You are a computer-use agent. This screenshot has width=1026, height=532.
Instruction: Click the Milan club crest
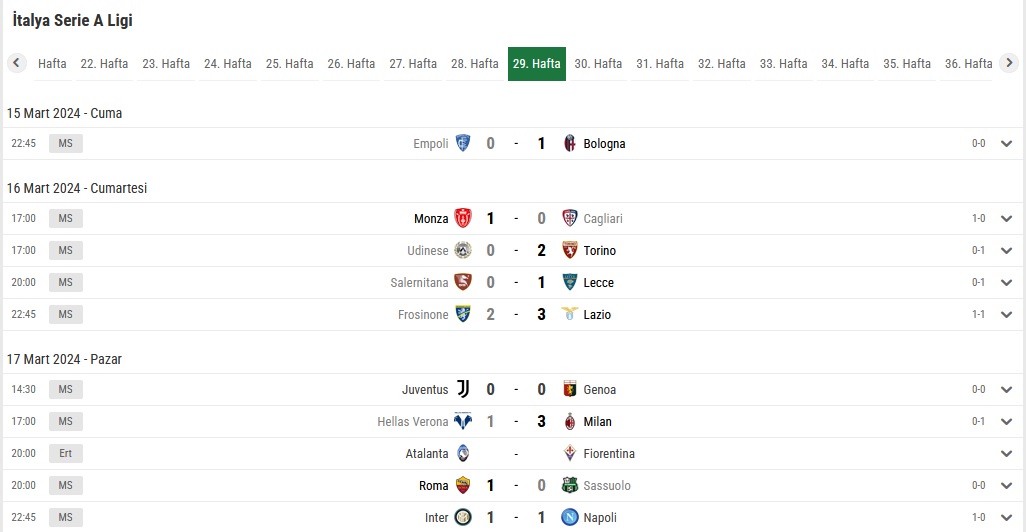(570, 421)
